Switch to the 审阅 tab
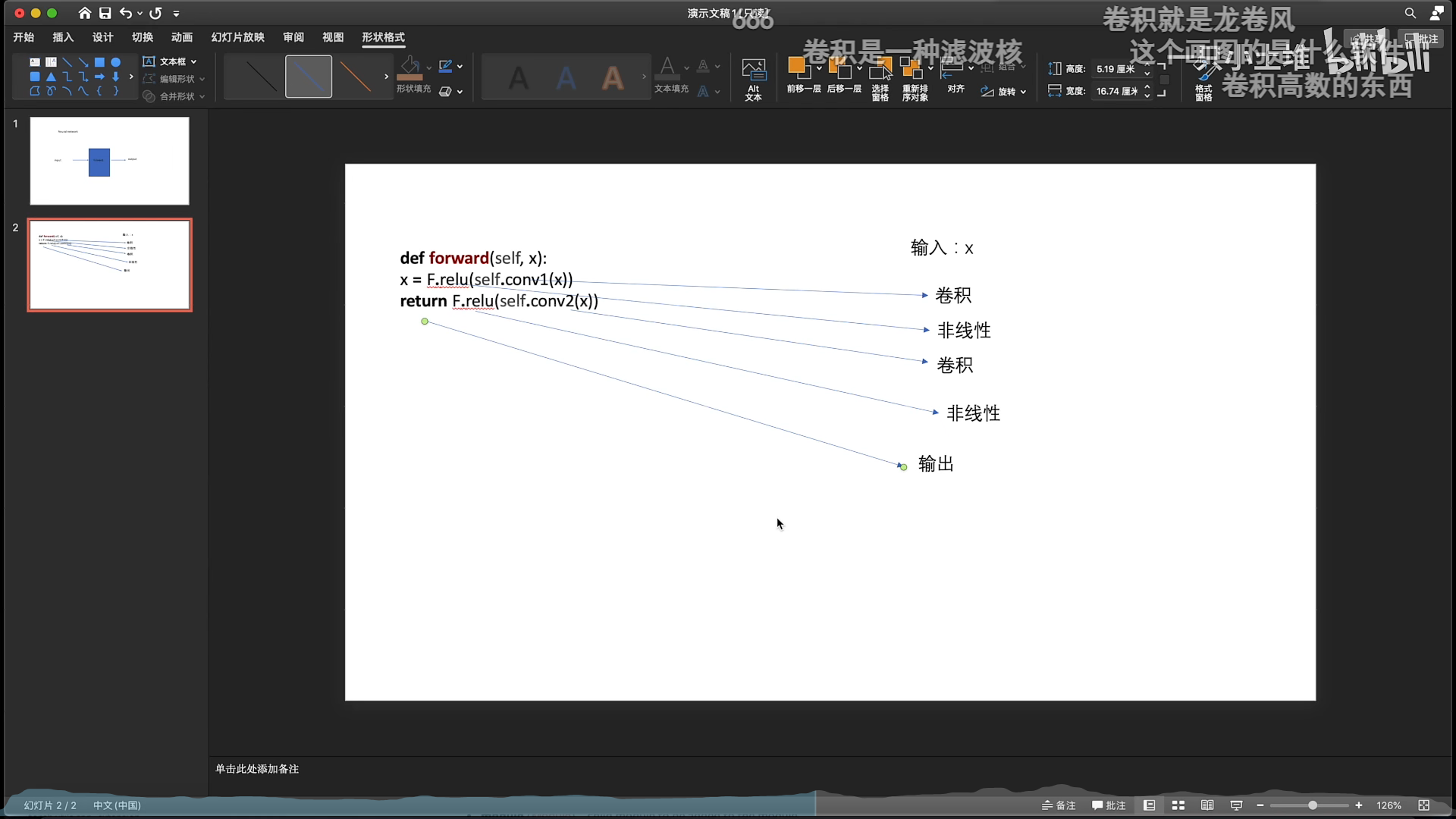Screen dimensions: 1456x819 click(293, 37)
